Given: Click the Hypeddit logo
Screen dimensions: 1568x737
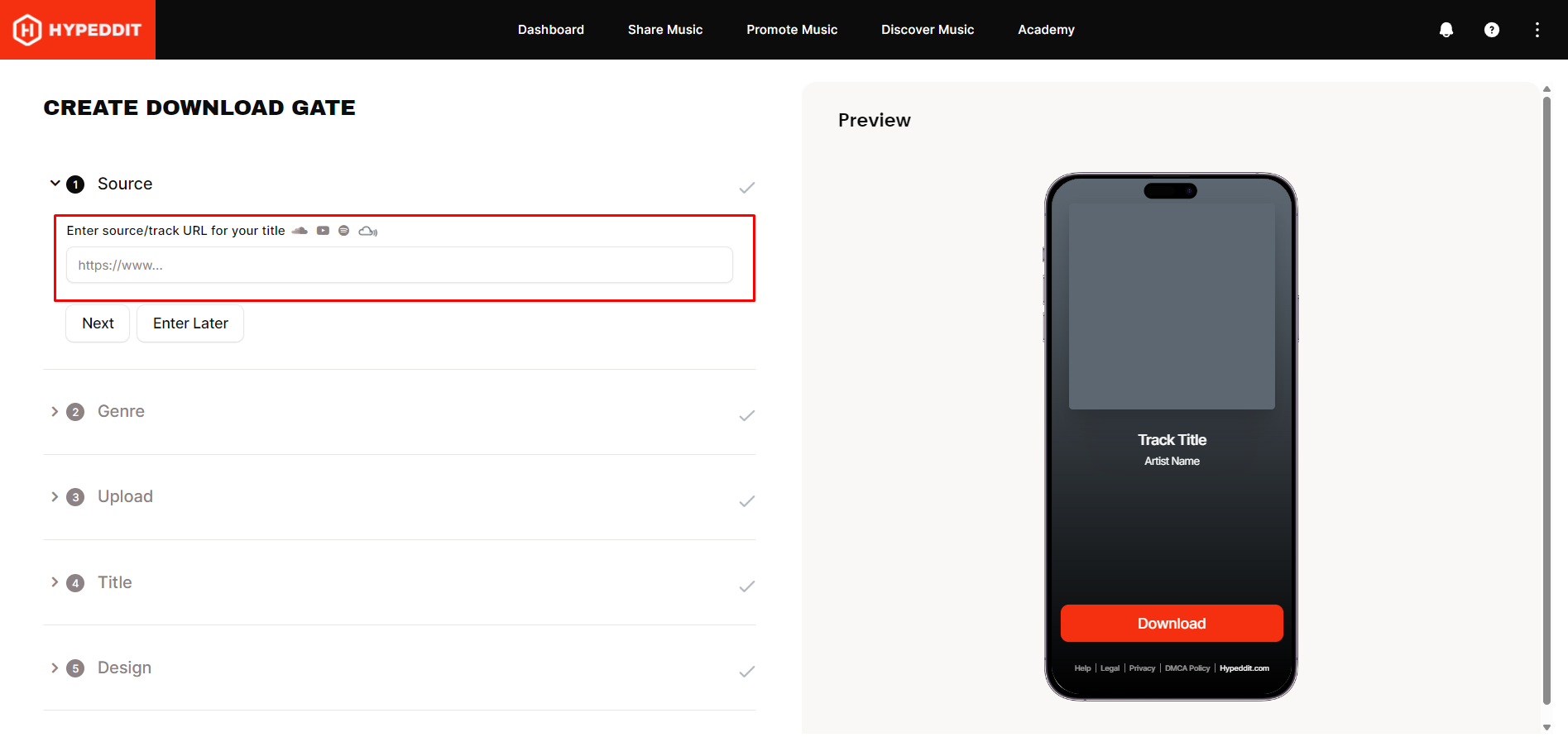Looking at the screenshot, I should (78, 30).
